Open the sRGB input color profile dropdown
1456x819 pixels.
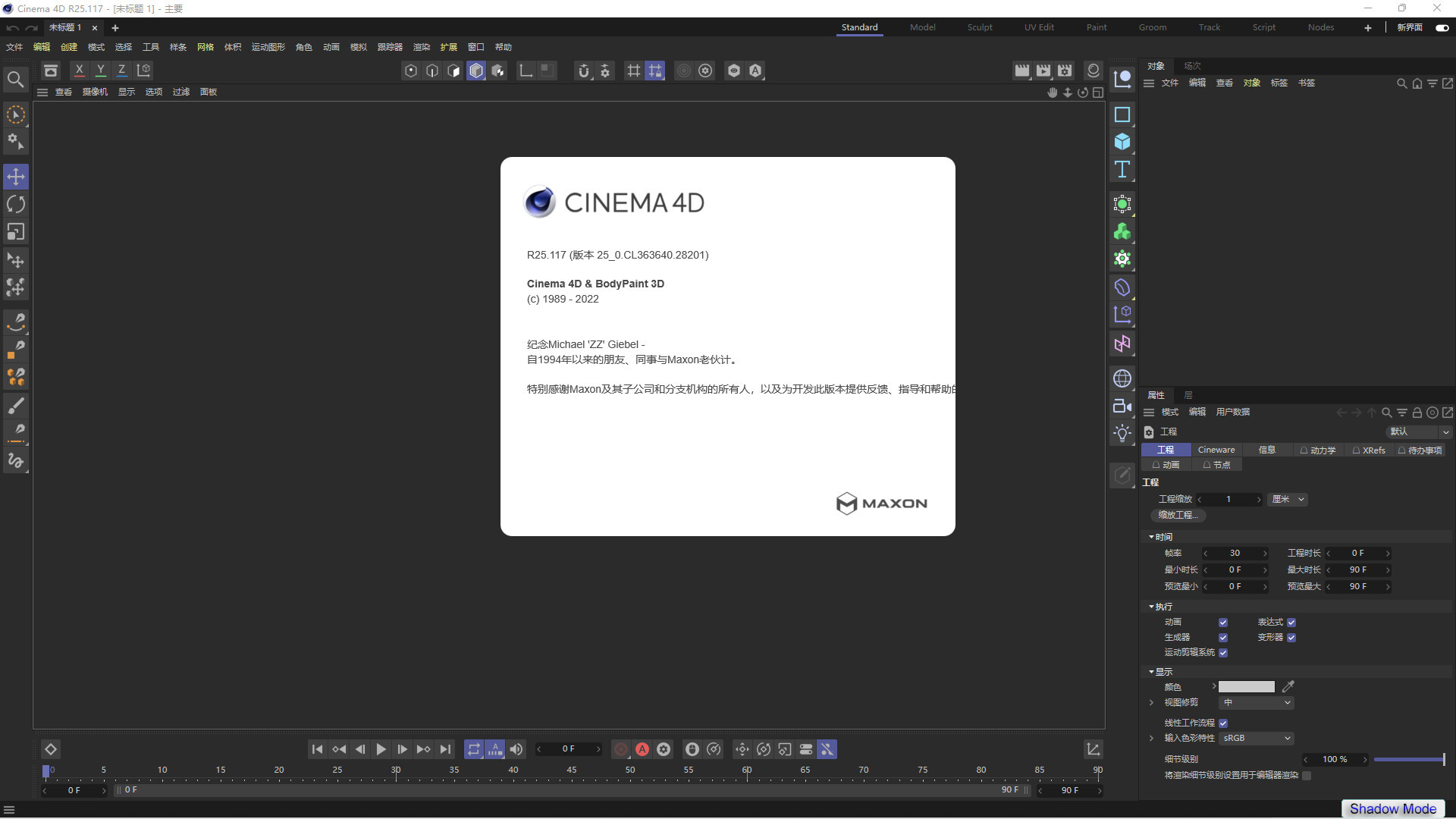[x=1256, y=738]
